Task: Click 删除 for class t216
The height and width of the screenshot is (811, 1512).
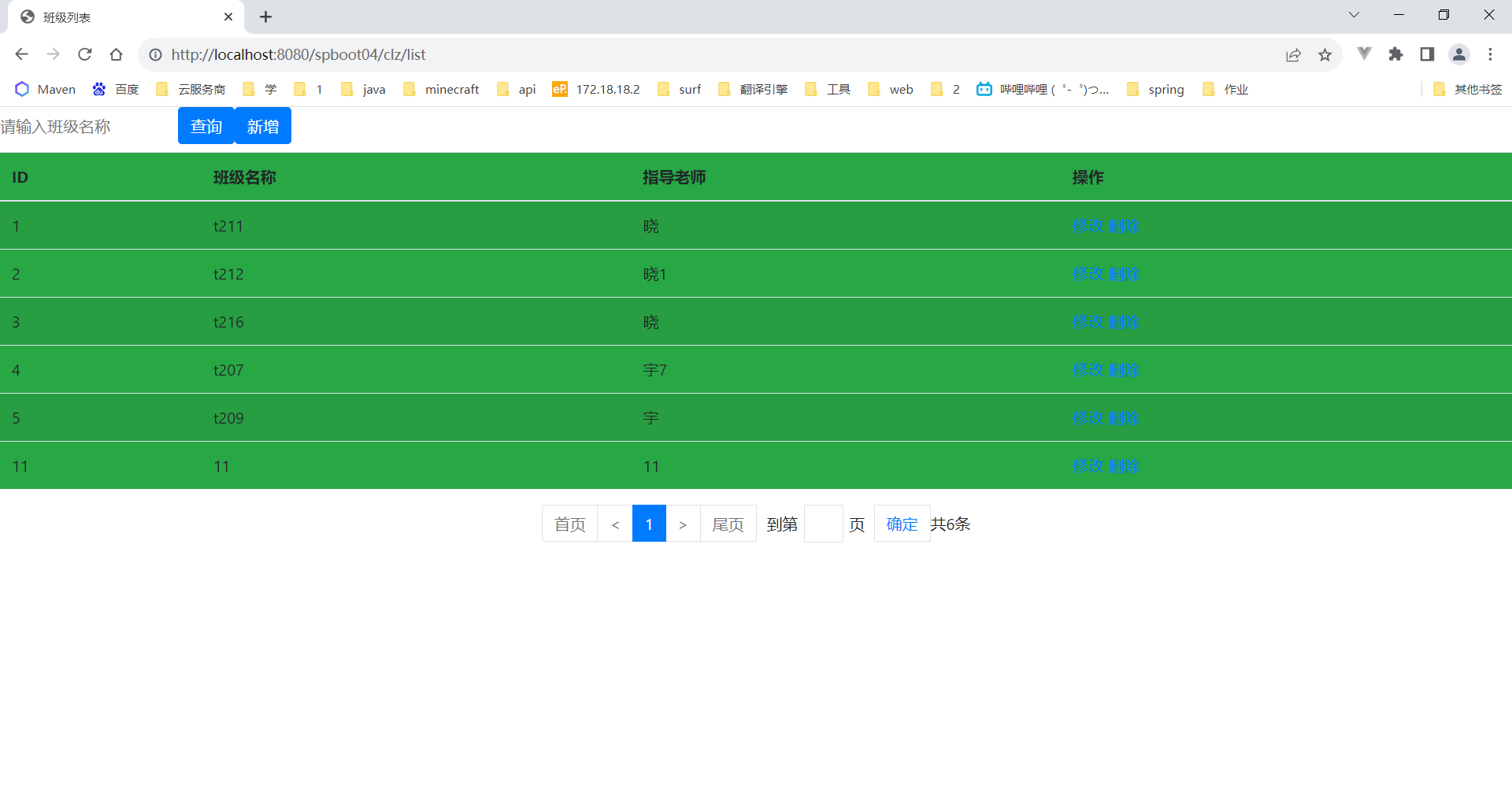Action: pyautogui.click(x=1124, y=322)
